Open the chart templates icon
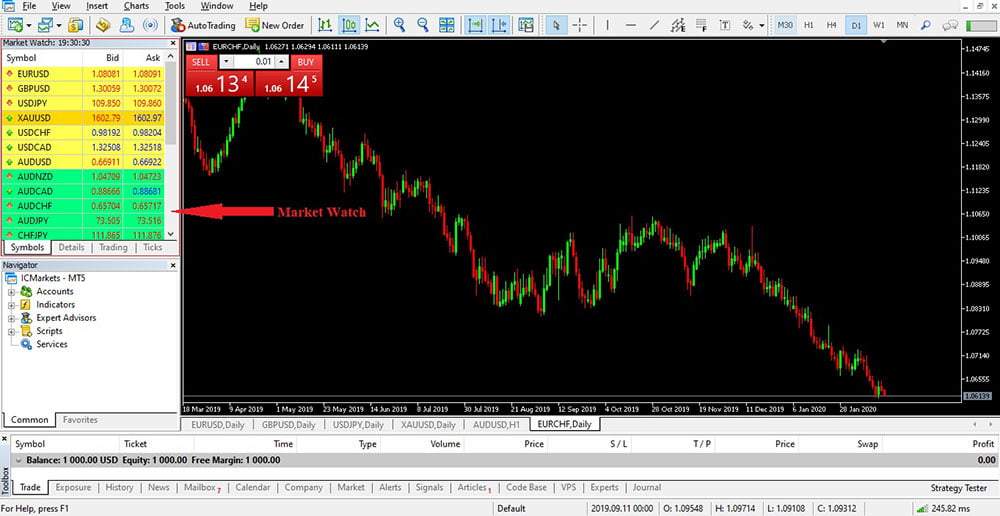 [x=526, y=26]
